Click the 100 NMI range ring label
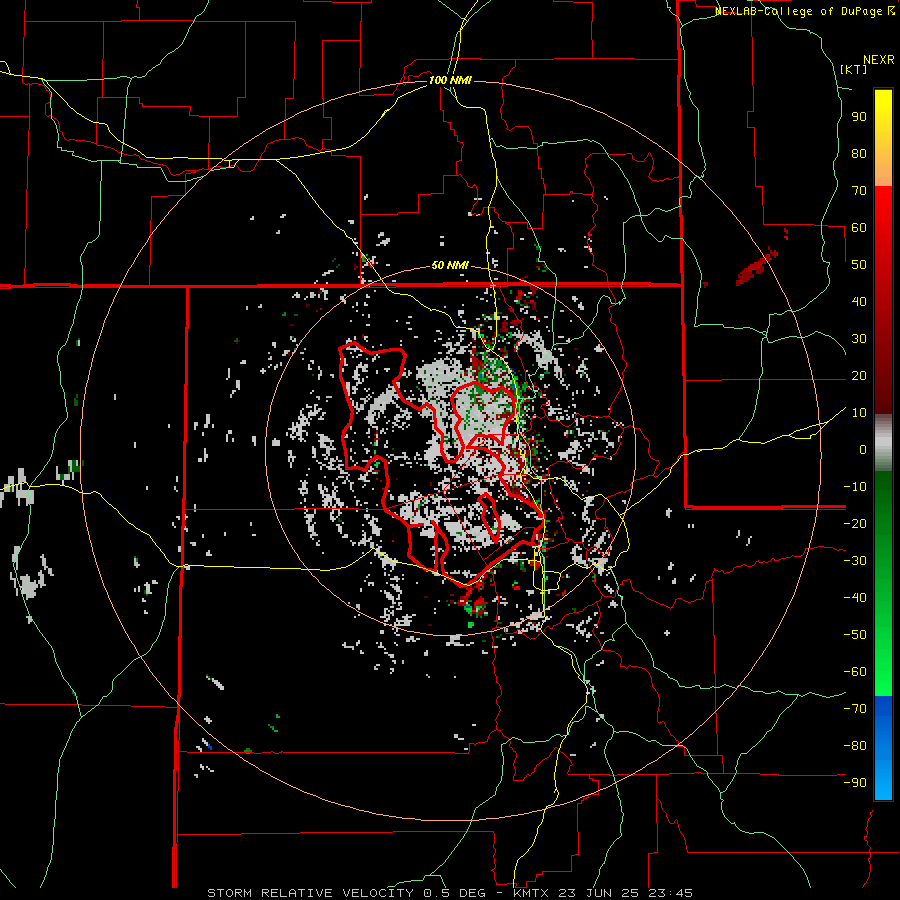The width and height of the screenshot is (900, 900). coord(450,80)
